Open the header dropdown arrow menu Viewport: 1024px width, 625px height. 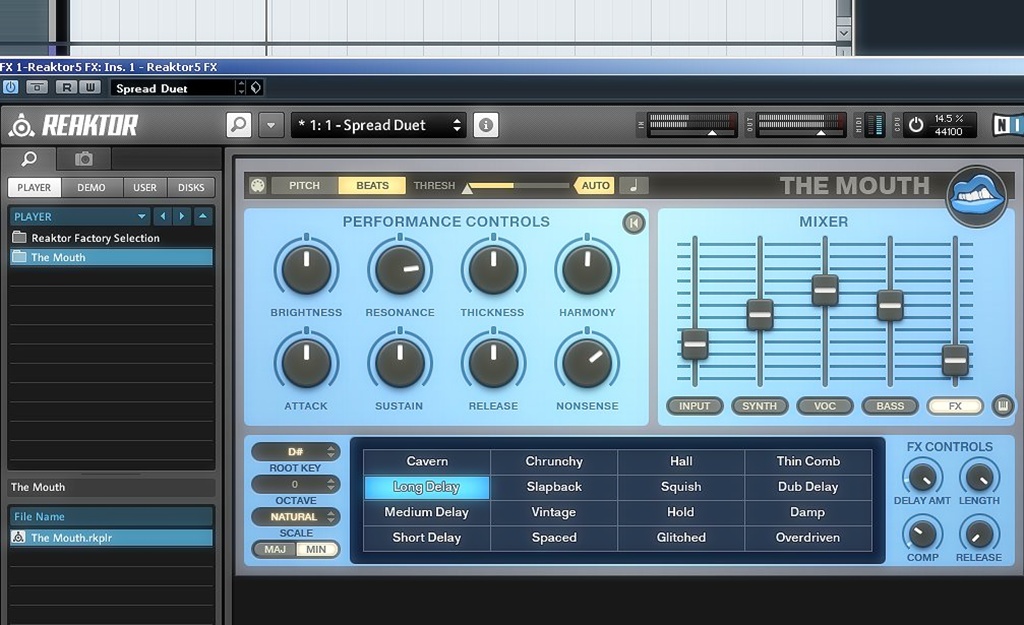click(271, 124)
